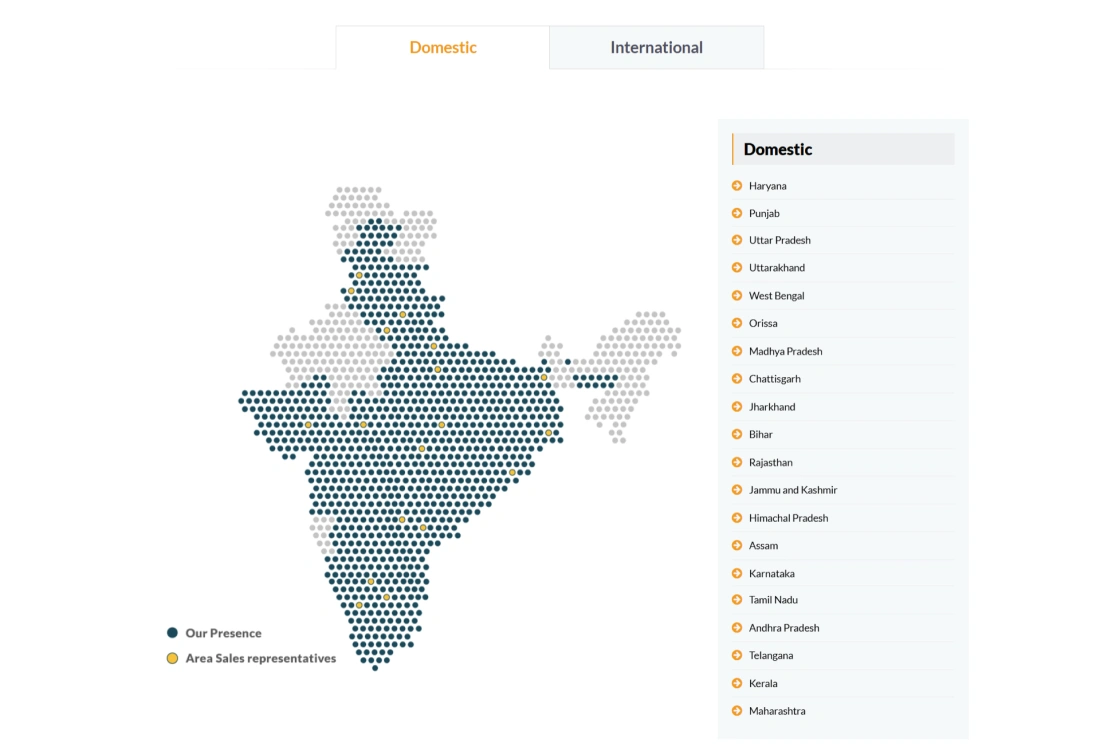Click the arrow icon next to Assam

click(737, 546)
